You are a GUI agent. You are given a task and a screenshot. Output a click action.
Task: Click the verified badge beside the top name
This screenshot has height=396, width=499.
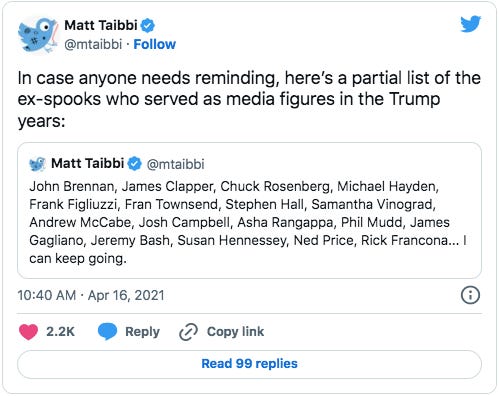(x=148, y=26)
